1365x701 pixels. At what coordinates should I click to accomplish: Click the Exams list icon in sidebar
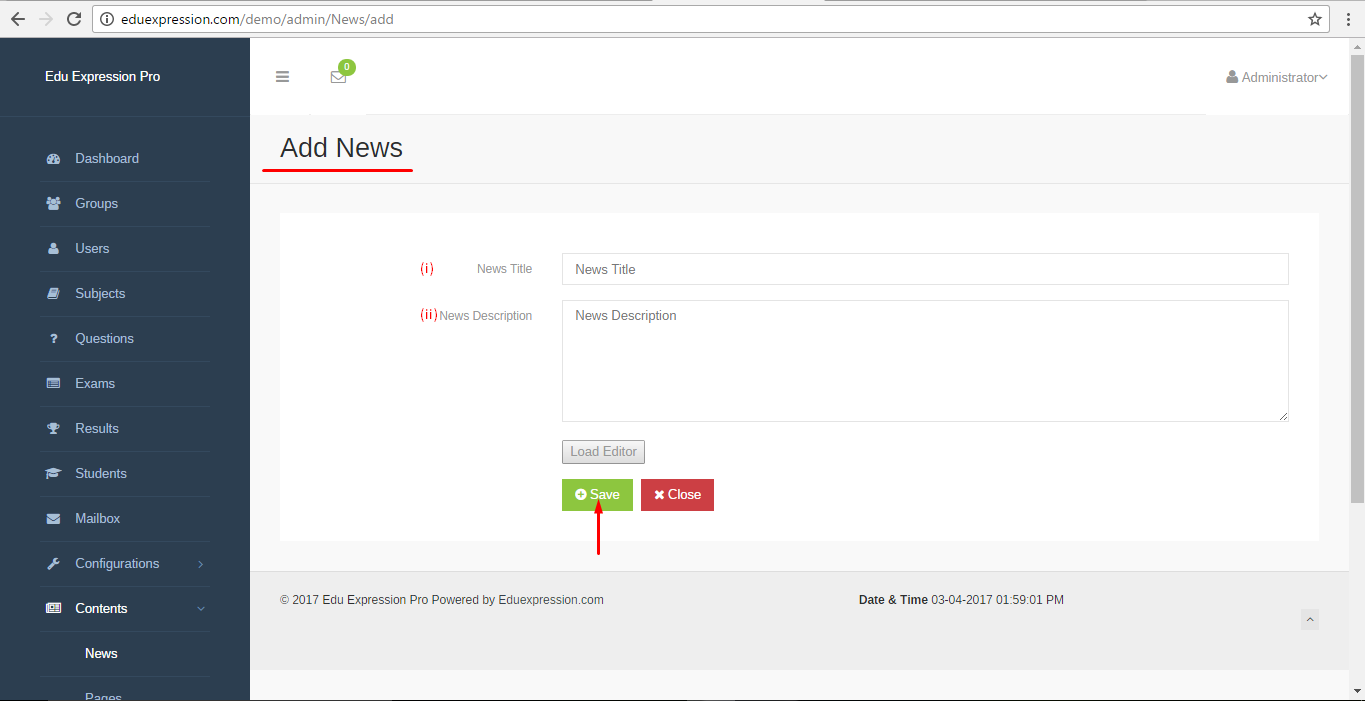[54, 384]
